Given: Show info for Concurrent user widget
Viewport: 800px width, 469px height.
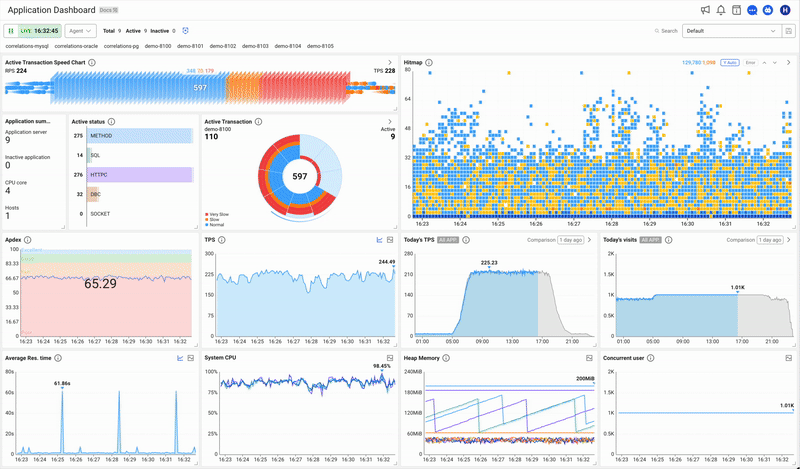Looking at the screenshot, I should pyautogui.click(x=651, y=358).
